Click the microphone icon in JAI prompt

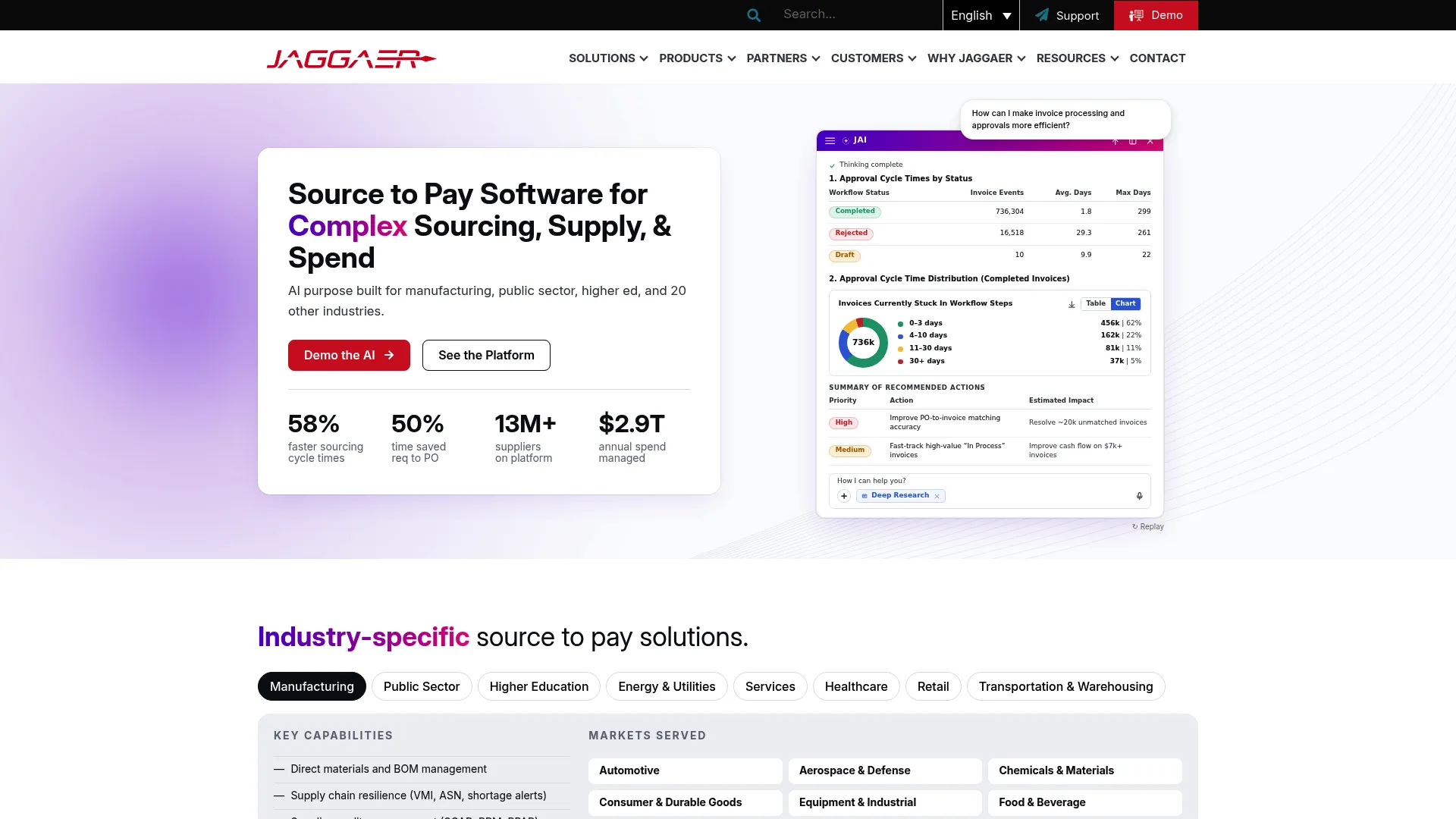click(1139, 496)
